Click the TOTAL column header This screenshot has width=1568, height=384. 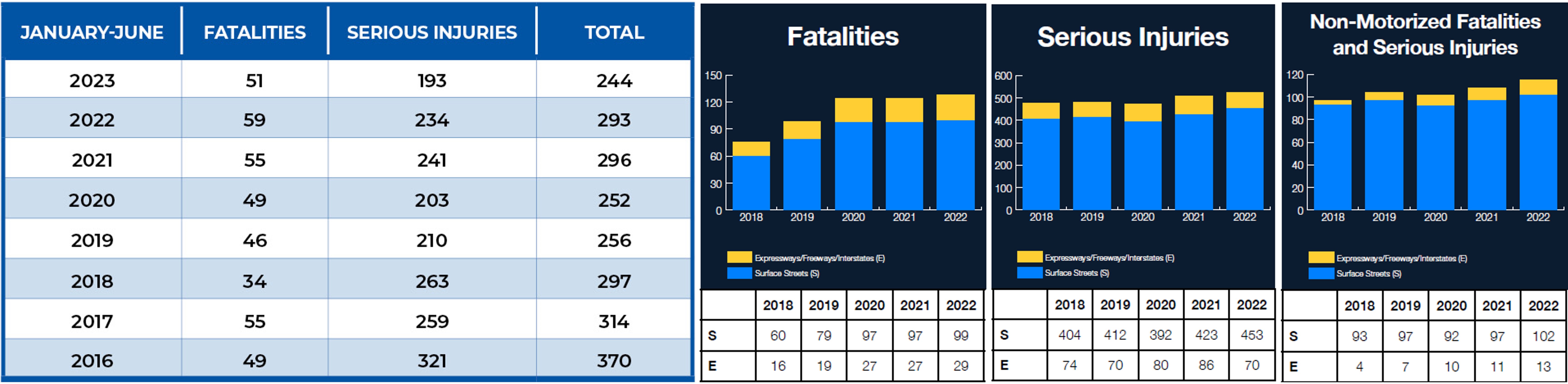[x=614, y=32]
